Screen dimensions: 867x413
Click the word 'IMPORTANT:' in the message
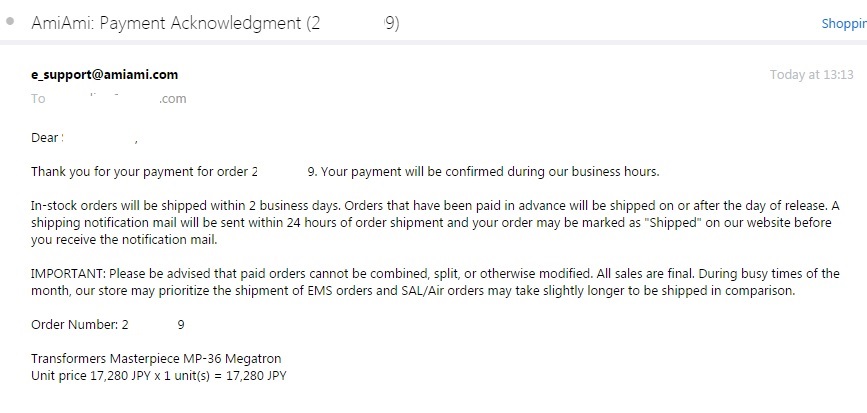(x=69, y=274)
